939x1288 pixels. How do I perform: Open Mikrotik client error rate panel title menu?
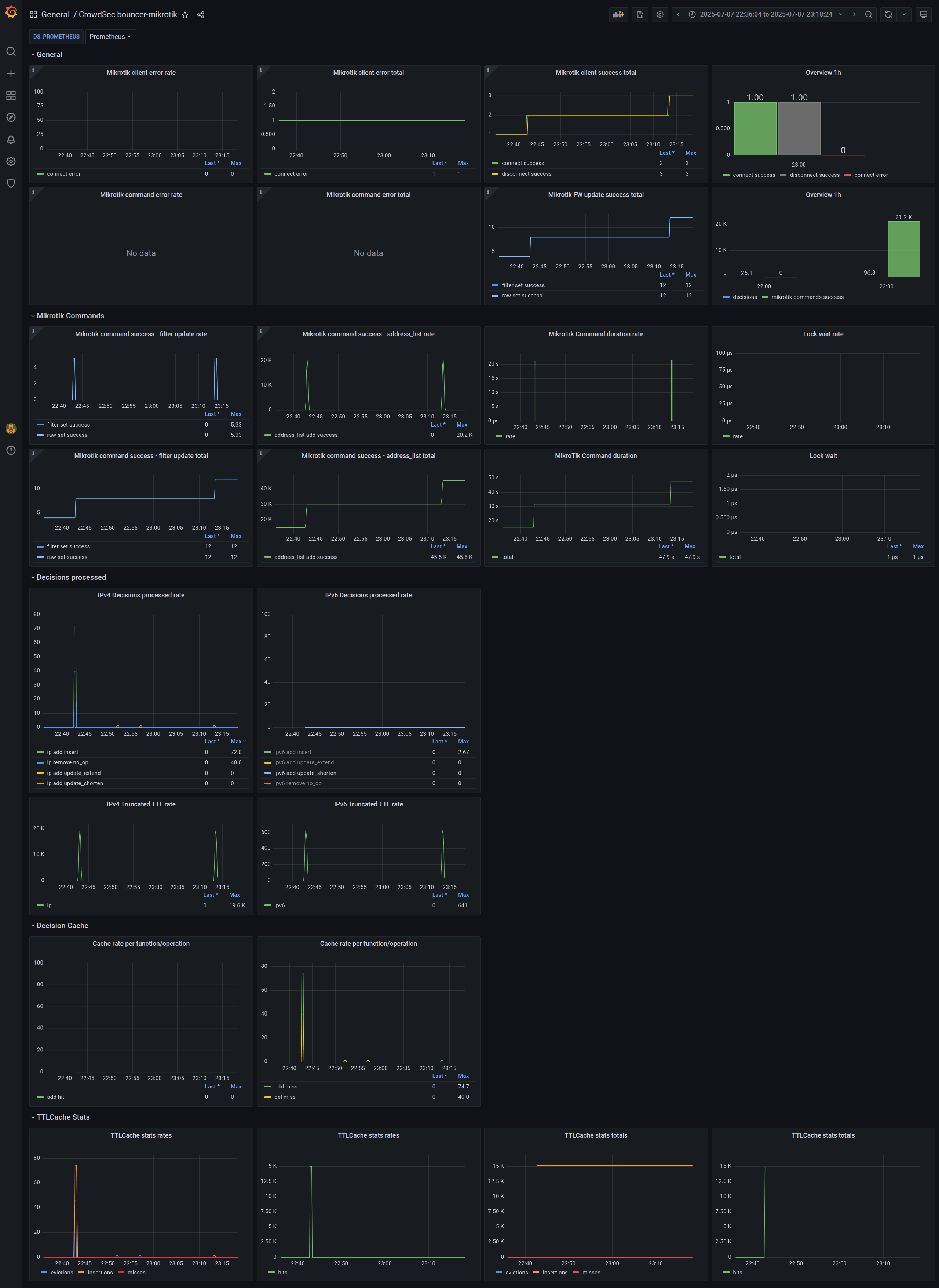pos(141,73)
